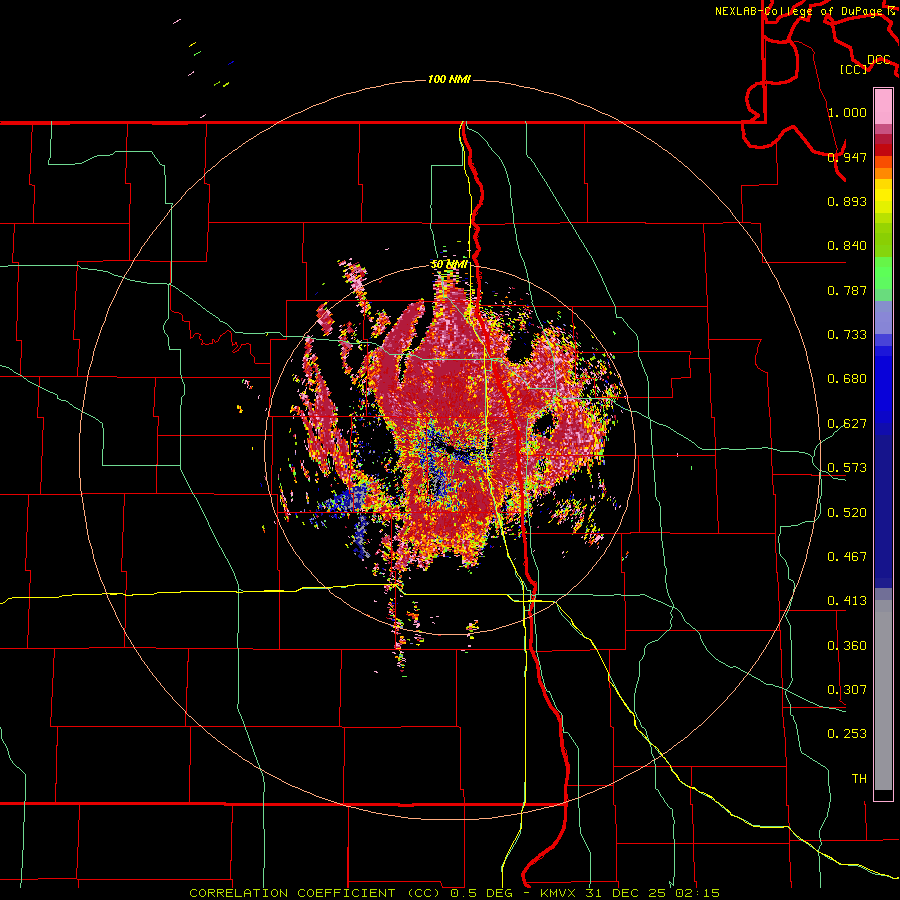Click the 0.680 scale value
Viewport: 900px width, 900px height.
847,379
